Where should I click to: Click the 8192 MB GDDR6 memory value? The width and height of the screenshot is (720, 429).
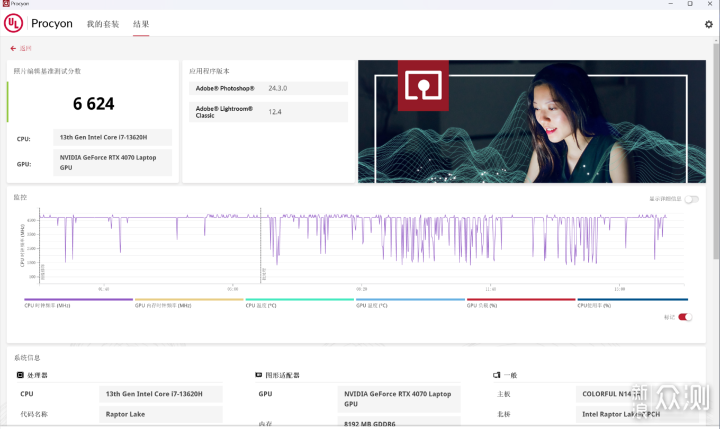[x=399, y=423]
